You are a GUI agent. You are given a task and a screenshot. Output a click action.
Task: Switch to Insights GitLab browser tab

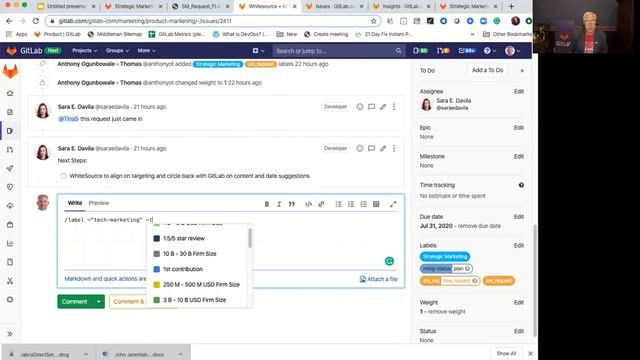point(401,7)
